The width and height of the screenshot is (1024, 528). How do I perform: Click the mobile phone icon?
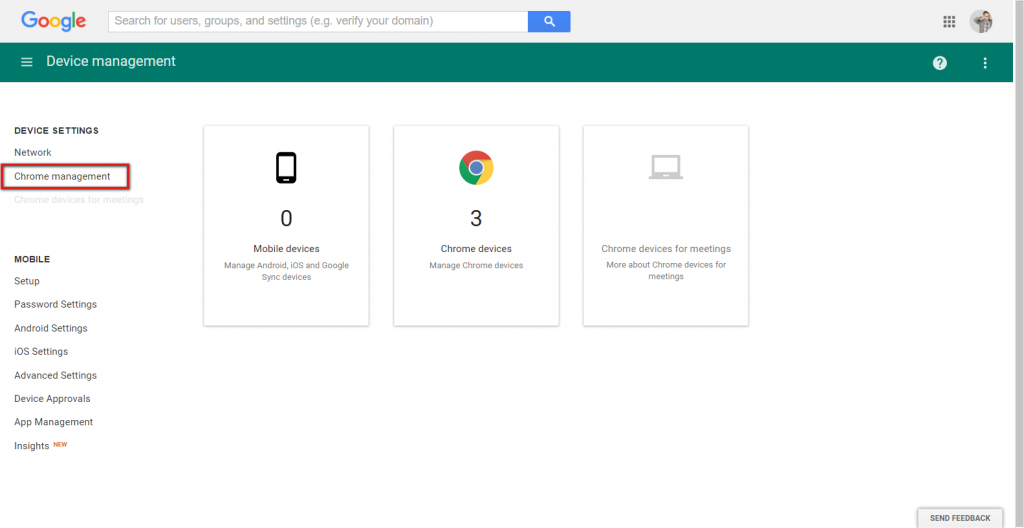(x=286, y=168)
